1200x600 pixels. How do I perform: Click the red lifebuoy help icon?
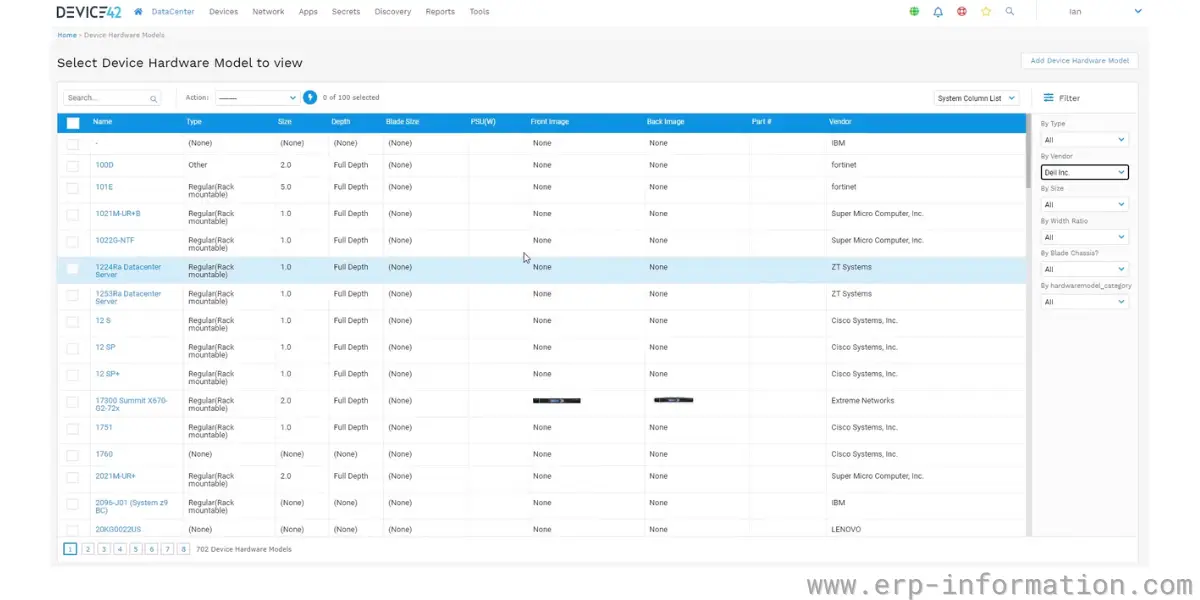click(x=962, y=12)
